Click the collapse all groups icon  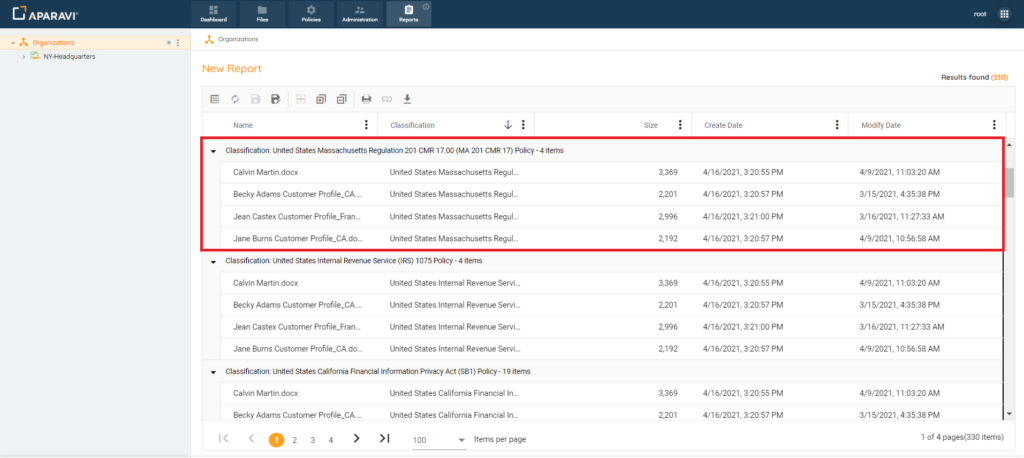(x=341, y=99)
